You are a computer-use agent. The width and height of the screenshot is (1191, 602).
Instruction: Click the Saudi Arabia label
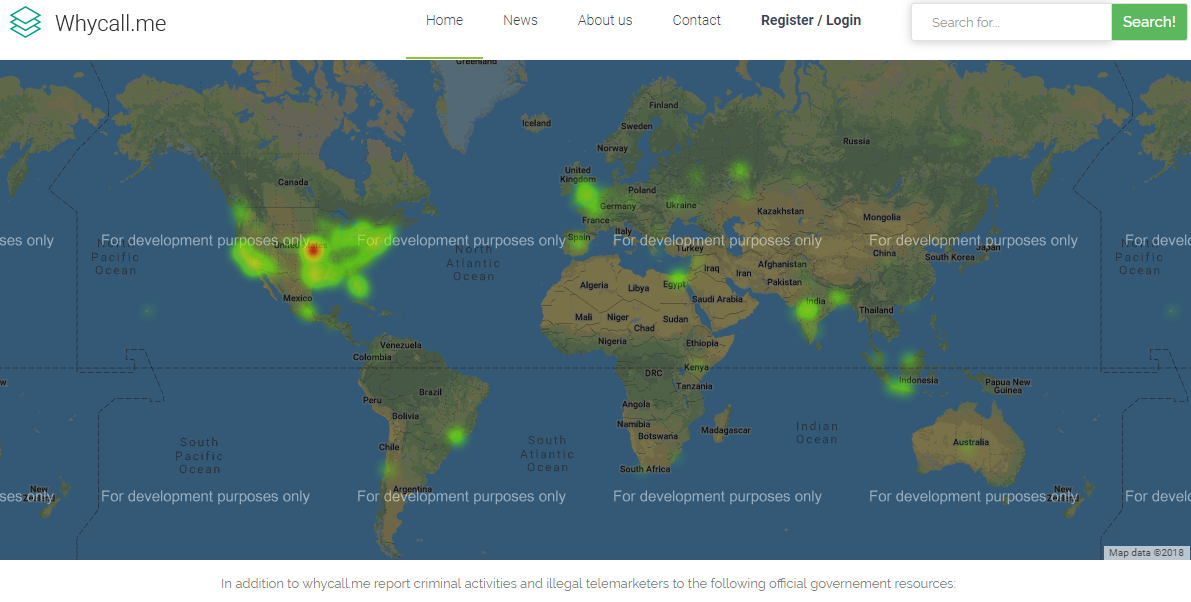point(718,299)
